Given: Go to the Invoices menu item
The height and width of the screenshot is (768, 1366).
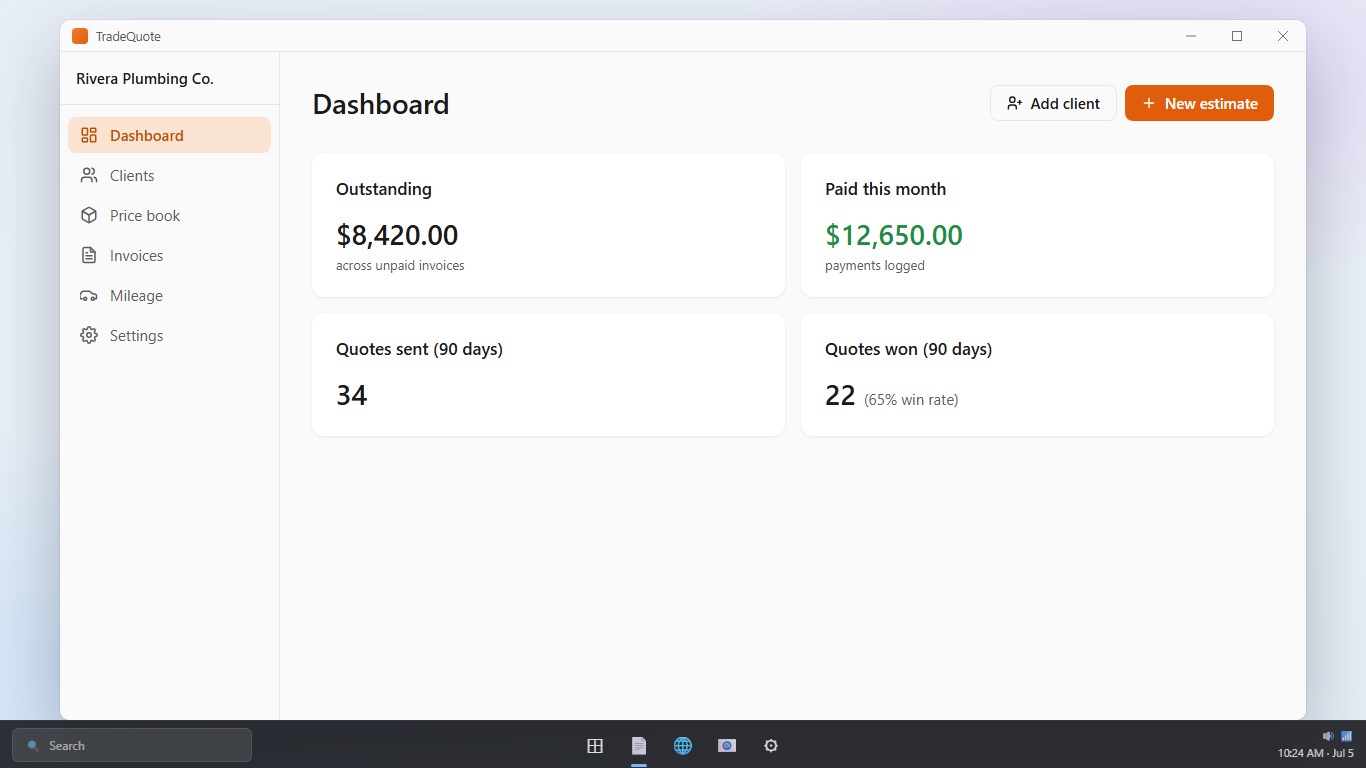Looking at the screenshot, I should coord(169,255).
